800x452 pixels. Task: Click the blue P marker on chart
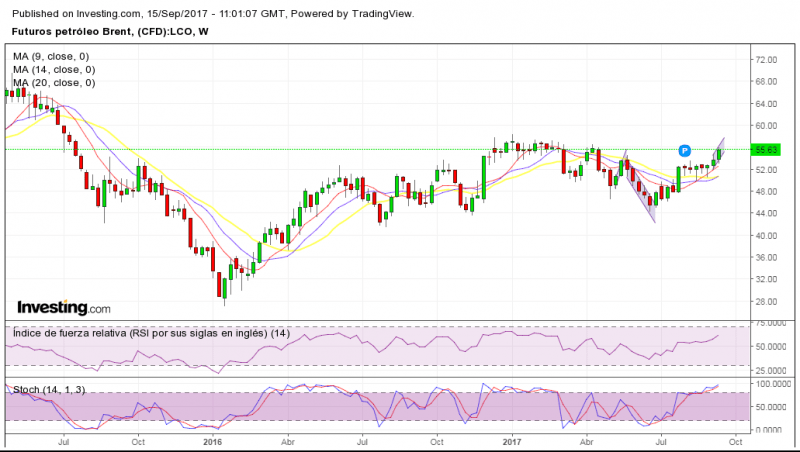click(x=685, y=150)
